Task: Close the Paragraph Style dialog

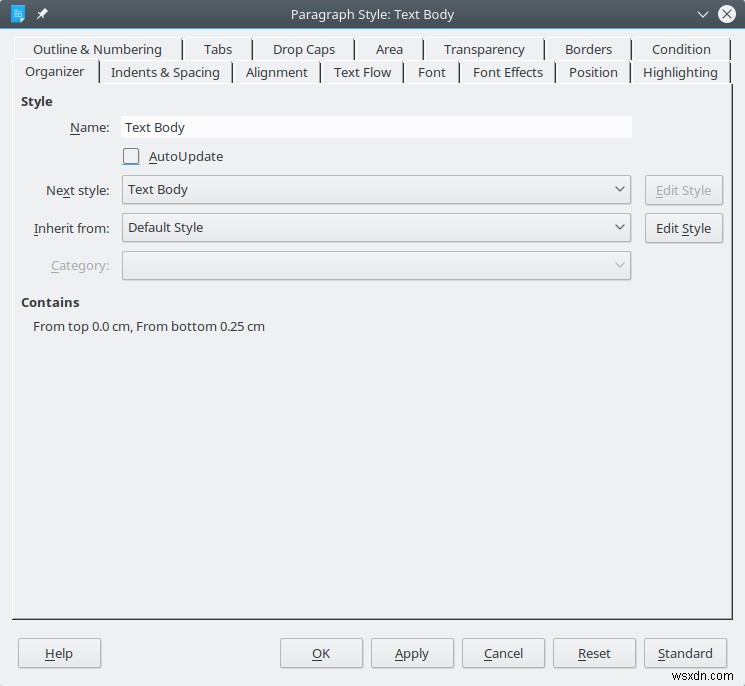Action: tap(727, 14)
